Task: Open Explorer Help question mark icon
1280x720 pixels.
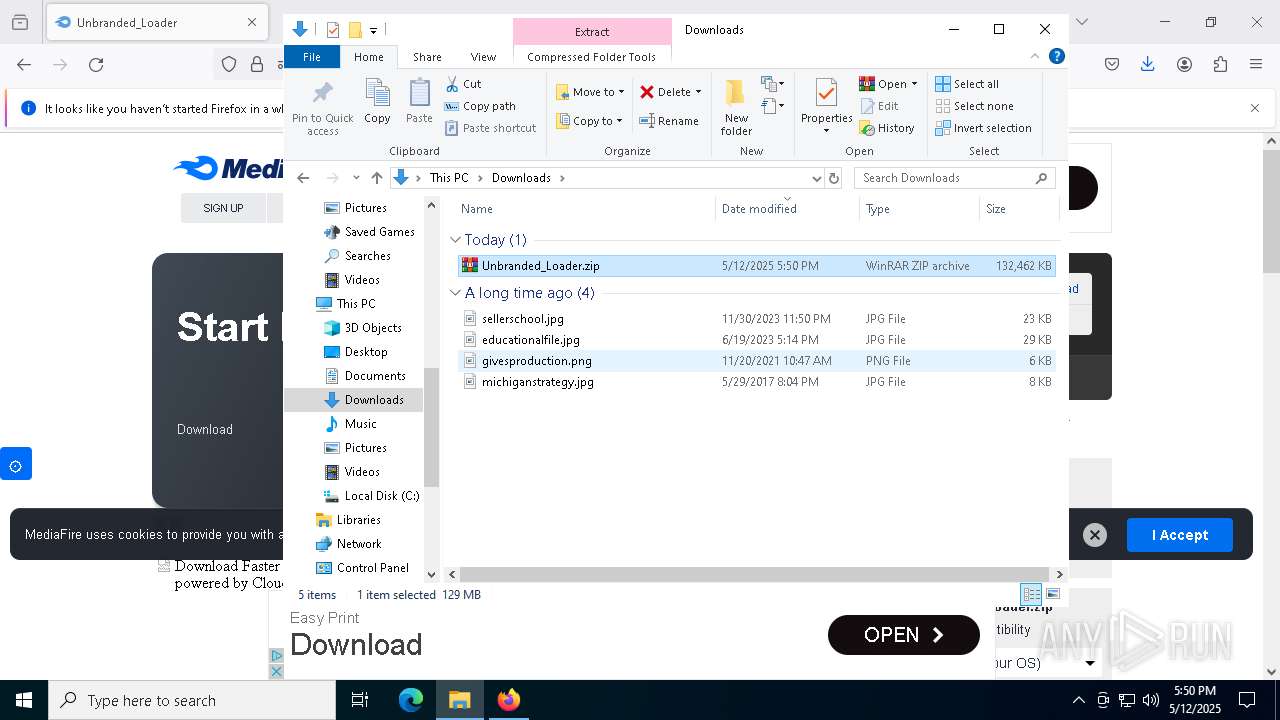Action: point(1056,57)
